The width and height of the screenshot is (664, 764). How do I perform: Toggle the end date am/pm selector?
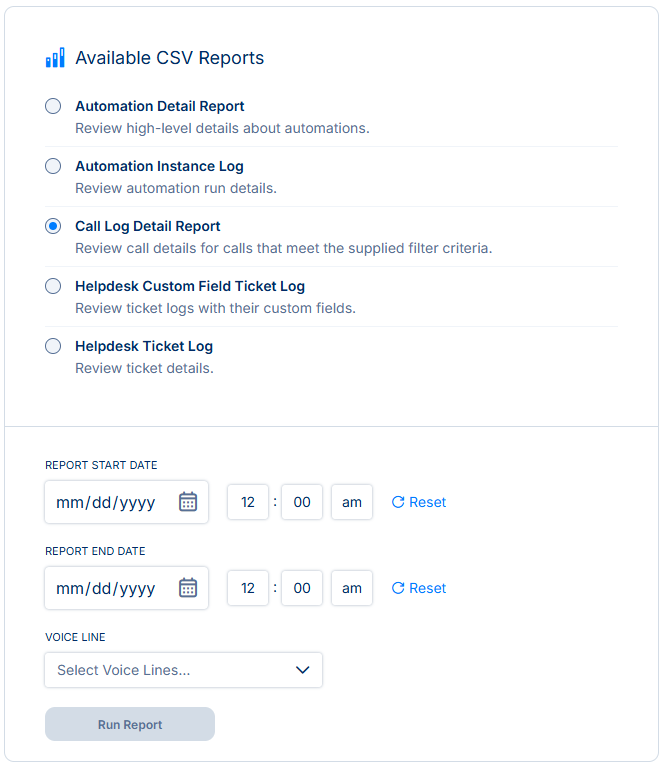click(x=352, y=588)
